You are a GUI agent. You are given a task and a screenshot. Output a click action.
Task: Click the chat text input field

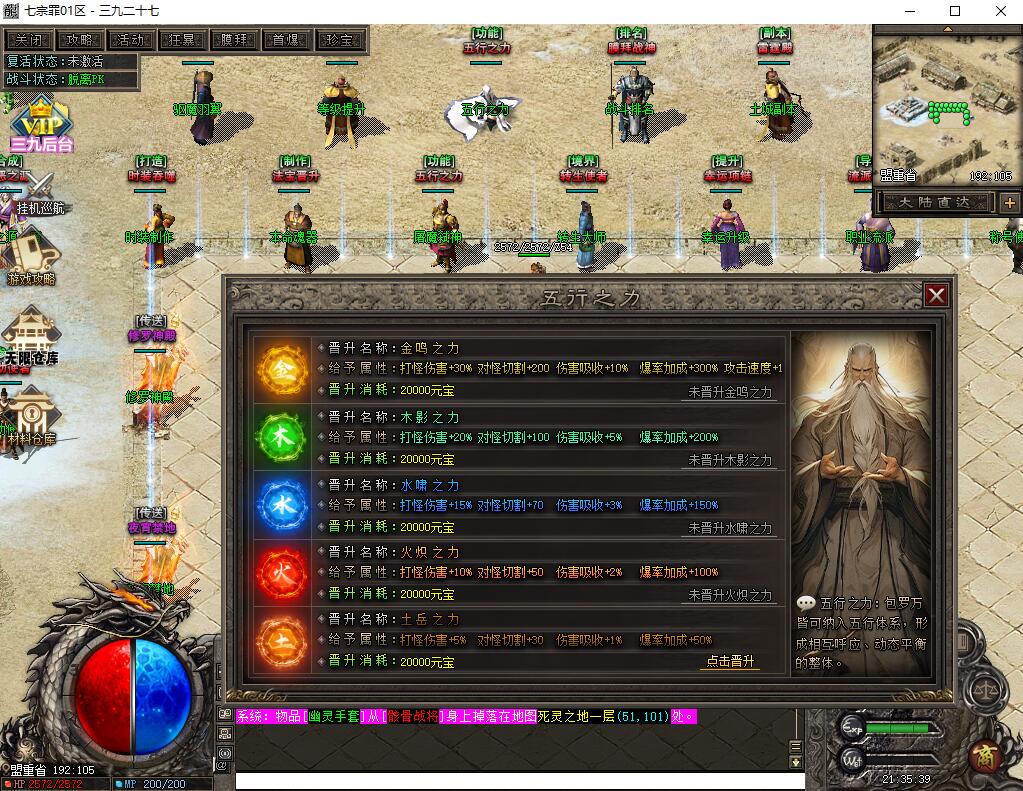coord(519,782)
